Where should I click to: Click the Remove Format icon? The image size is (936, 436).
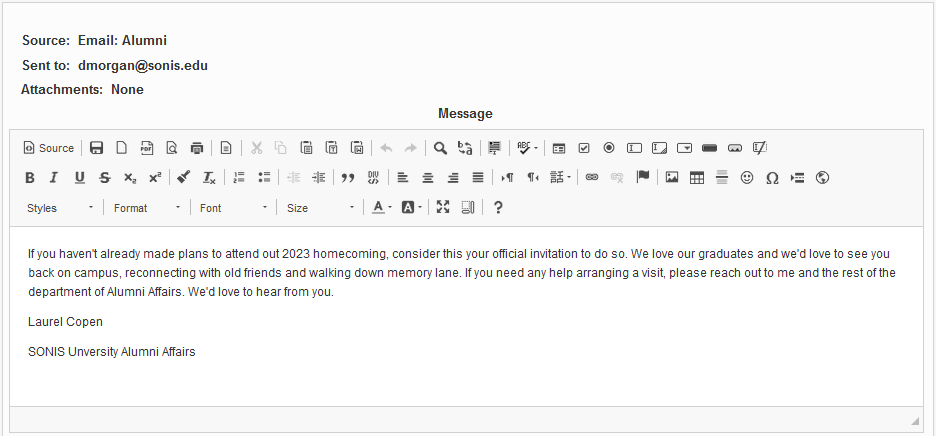(209, 177)
